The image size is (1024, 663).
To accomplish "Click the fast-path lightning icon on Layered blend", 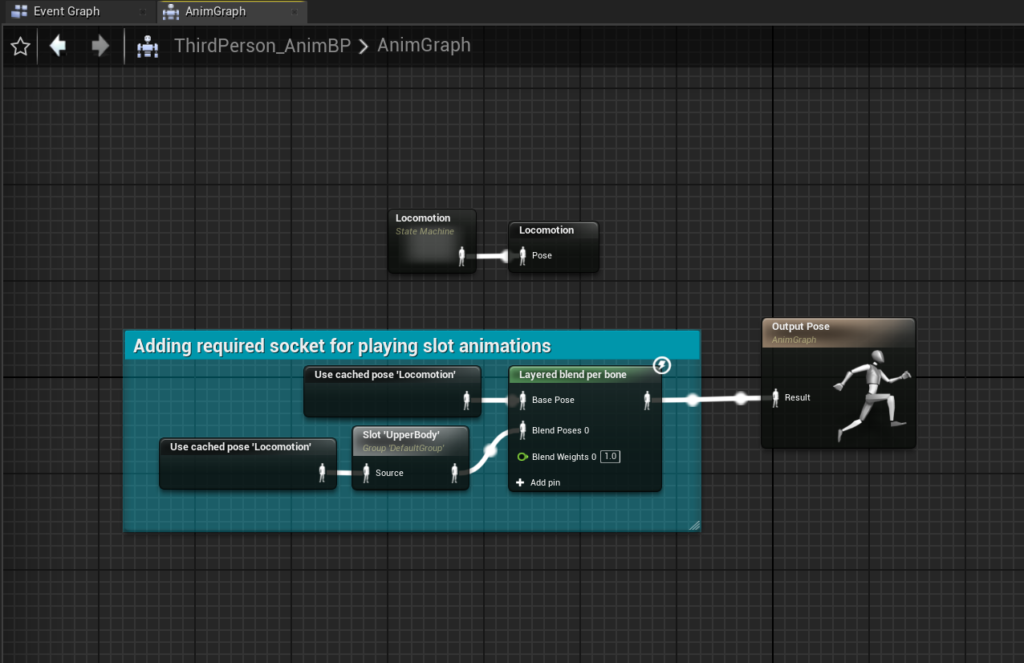I will 662,366.
